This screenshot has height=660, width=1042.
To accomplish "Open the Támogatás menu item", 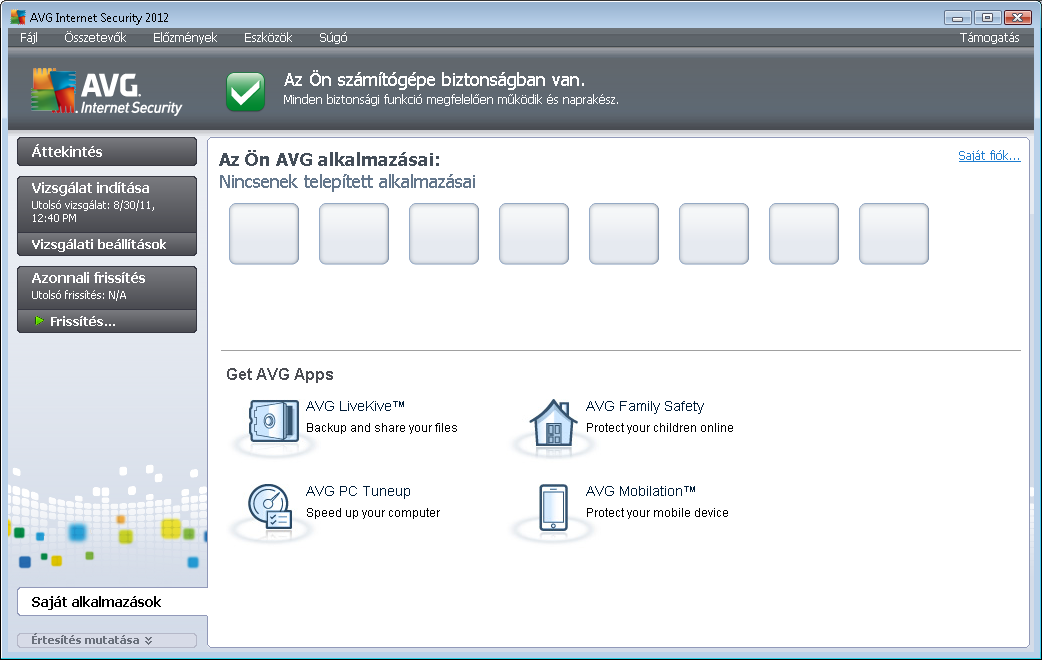I will click(989, 38).
